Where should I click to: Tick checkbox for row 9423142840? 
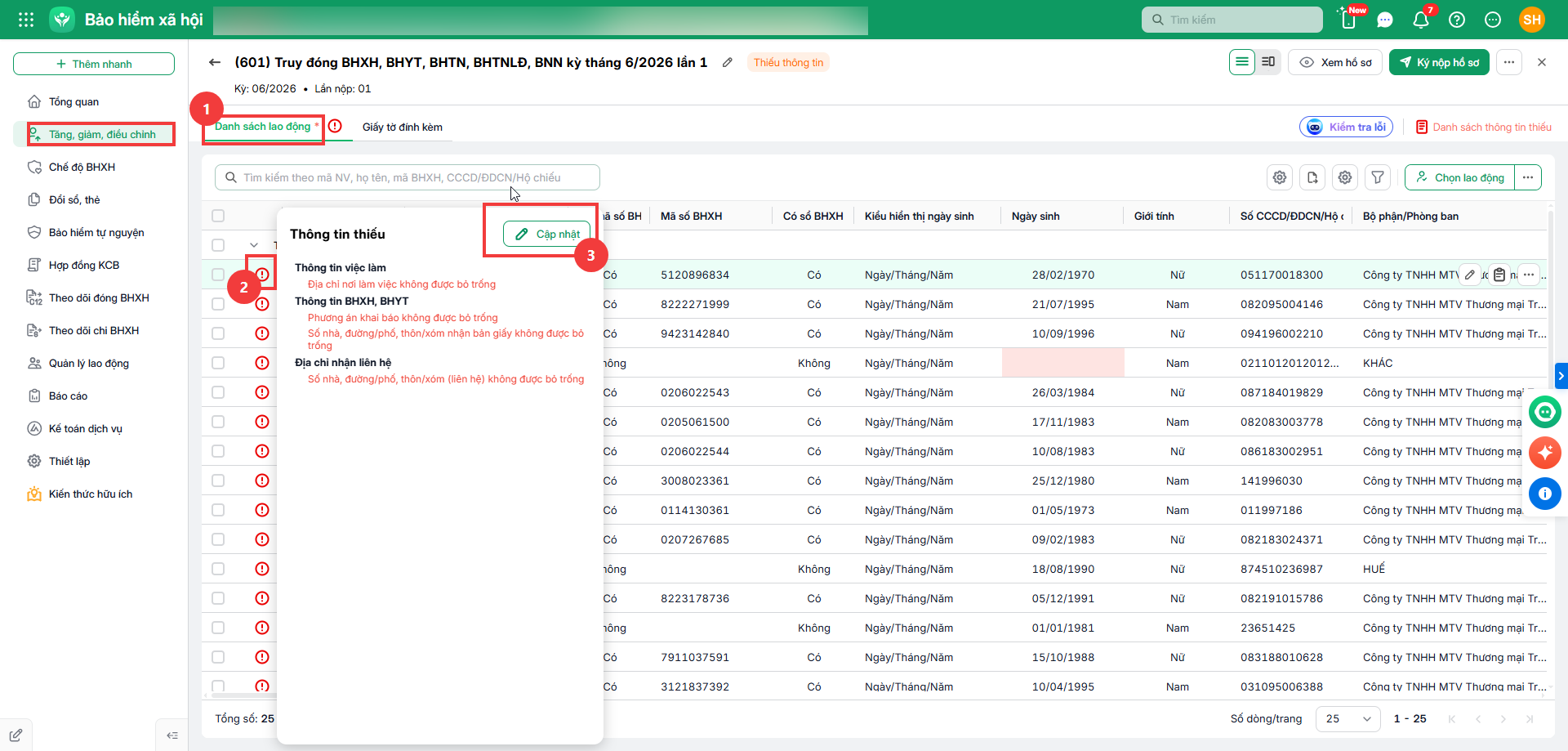(x=218, y=333)
